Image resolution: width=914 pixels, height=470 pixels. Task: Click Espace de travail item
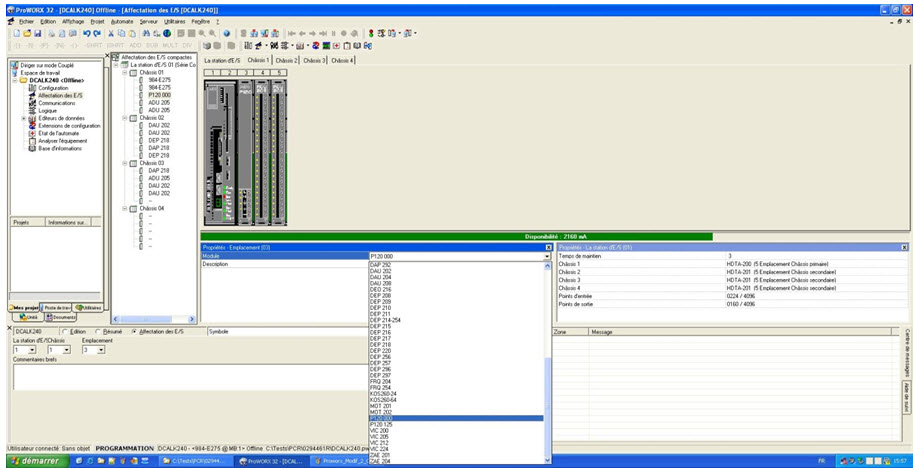(x=40, y=73)
